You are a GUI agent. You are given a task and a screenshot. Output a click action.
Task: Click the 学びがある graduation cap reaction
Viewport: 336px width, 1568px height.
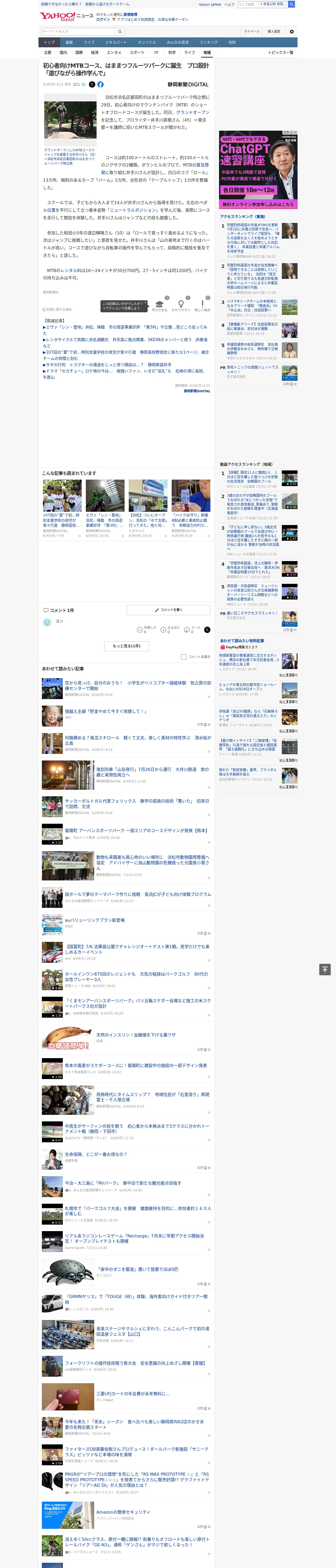coord(160,305)
